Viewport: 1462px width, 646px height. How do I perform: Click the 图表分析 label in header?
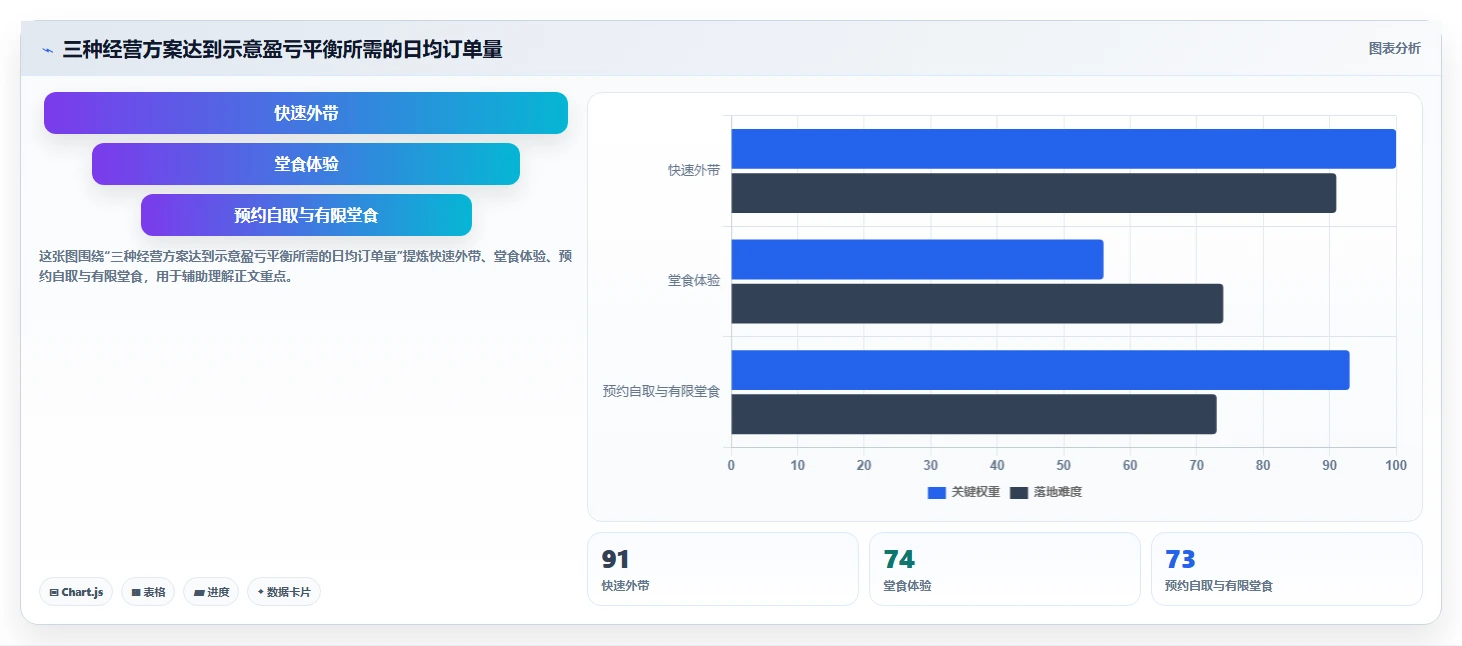coord(1394,49)
